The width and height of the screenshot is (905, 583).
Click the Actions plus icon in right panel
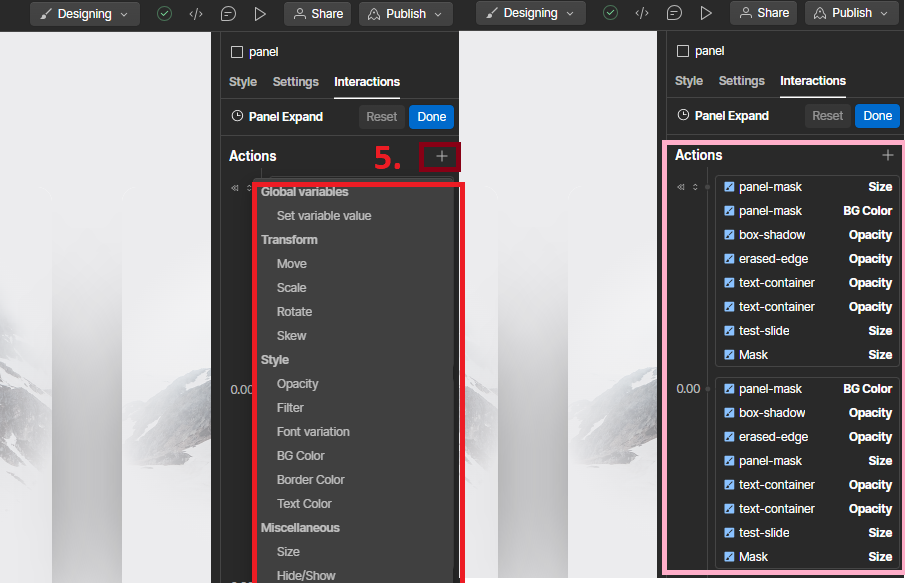tap(888, 155)
